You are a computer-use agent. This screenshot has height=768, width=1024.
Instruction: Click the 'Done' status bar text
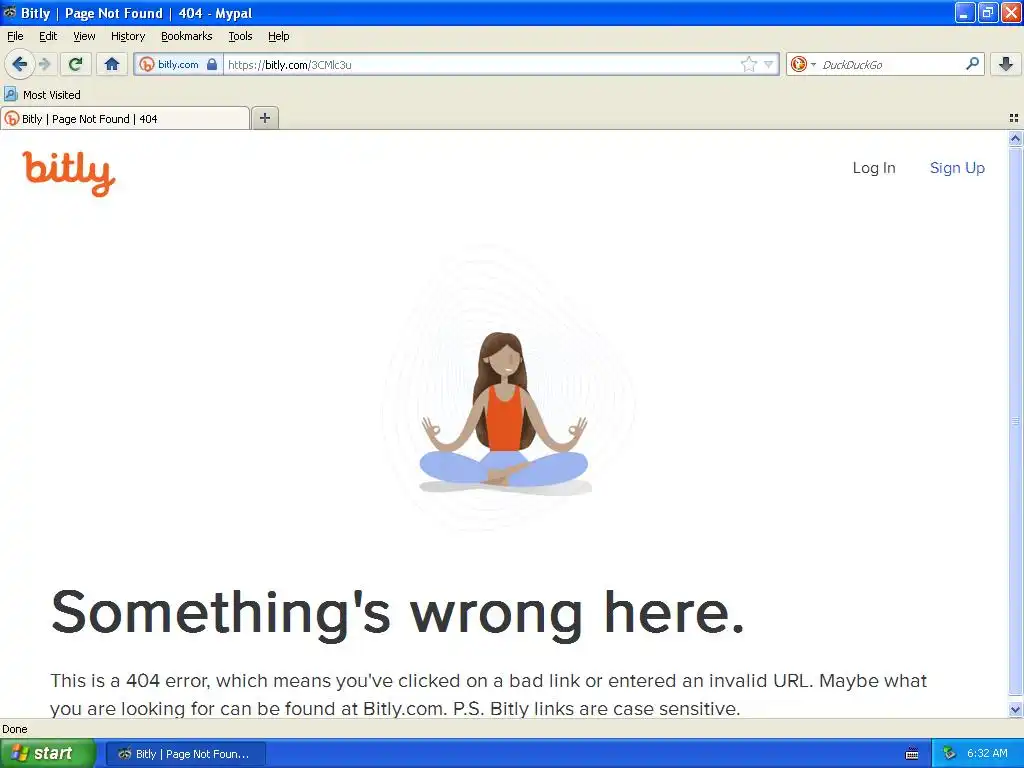[x=15, y=729]
